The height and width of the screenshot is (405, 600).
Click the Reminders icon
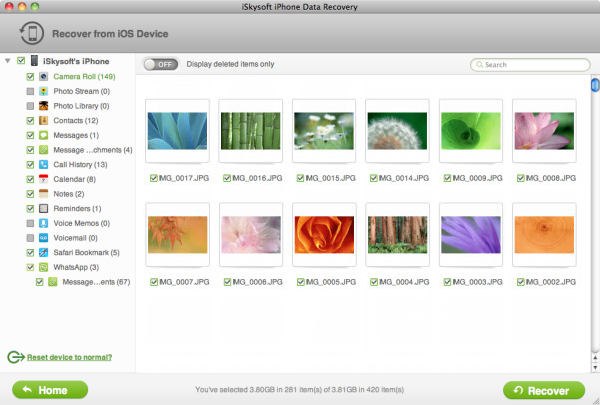point(44,209)
